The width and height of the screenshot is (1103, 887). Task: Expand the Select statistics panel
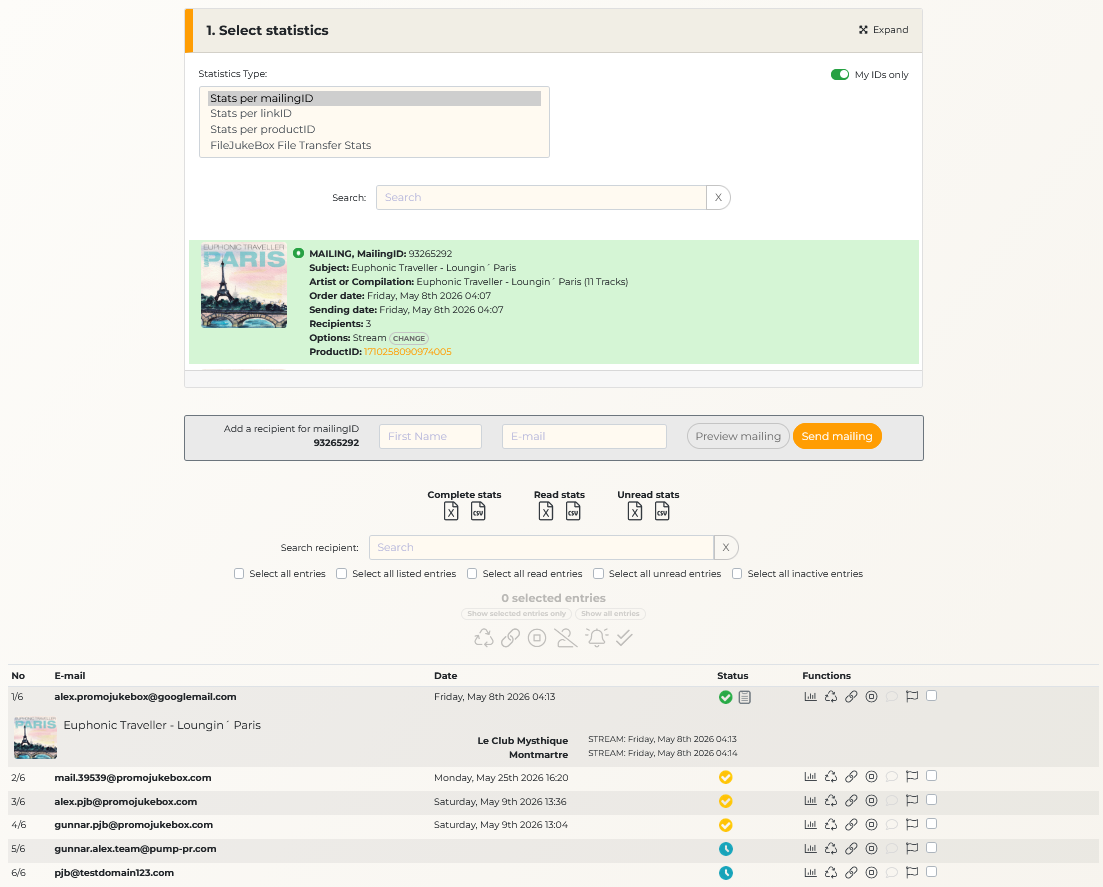tap(884, 30)
